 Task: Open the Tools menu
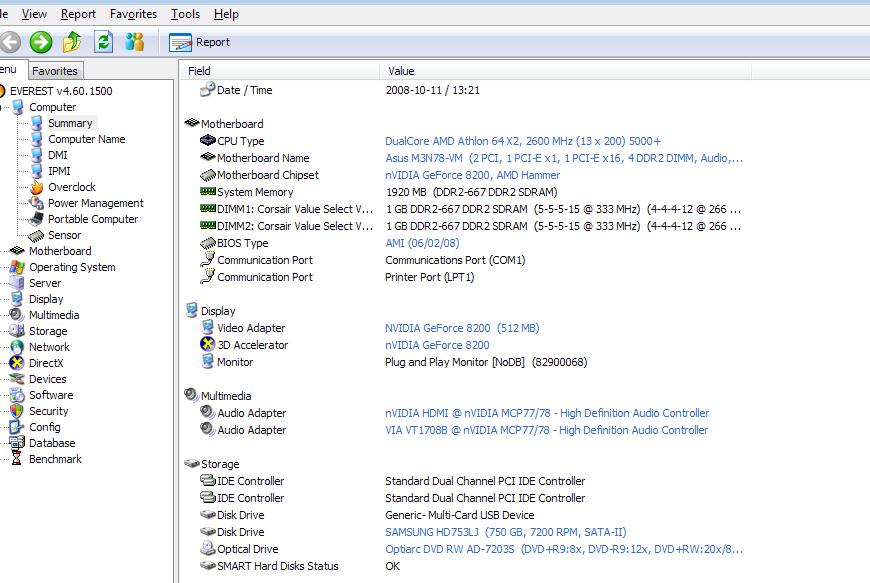click(185, 14)
